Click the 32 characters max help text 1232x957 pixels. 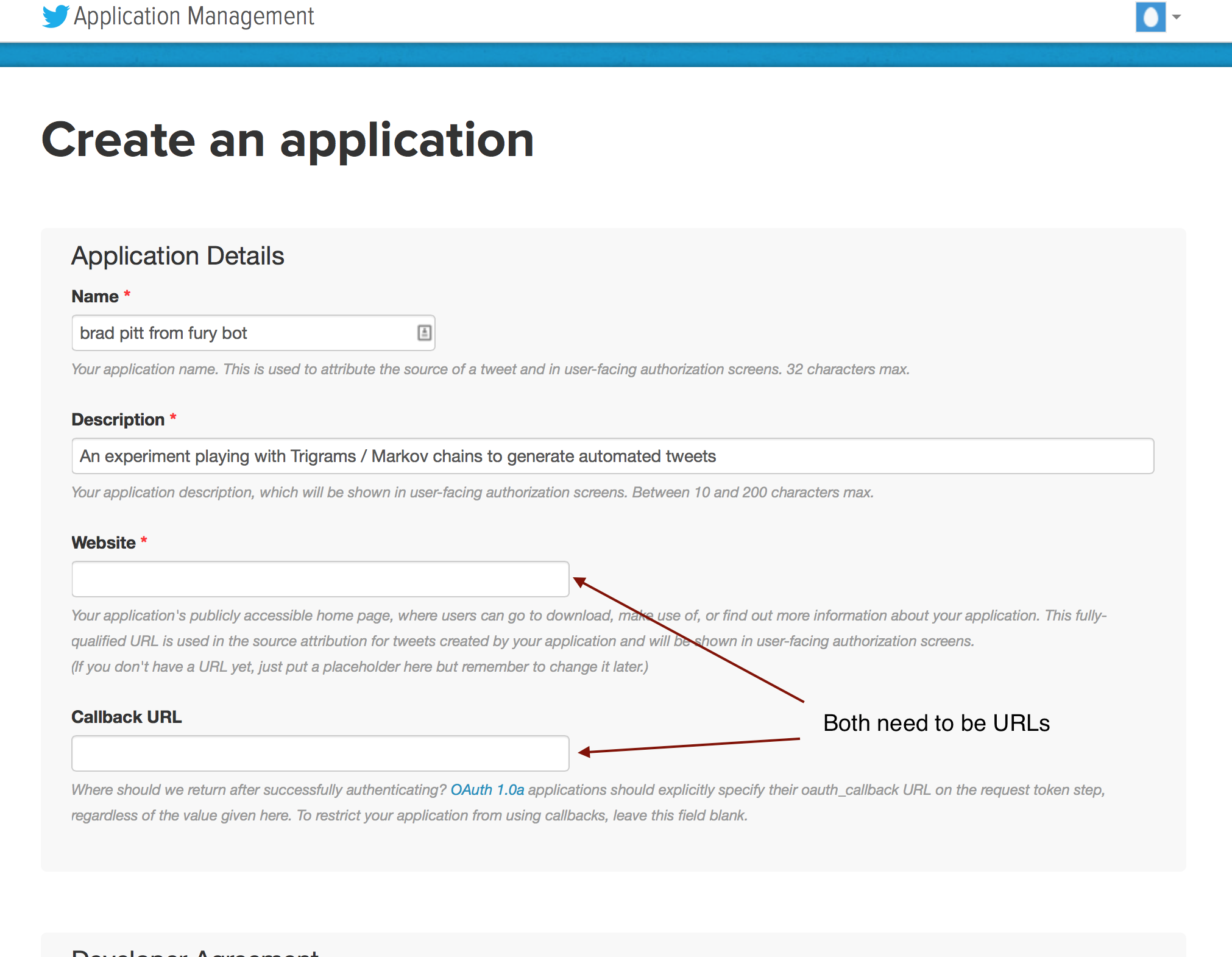click(x=847, y=369)
